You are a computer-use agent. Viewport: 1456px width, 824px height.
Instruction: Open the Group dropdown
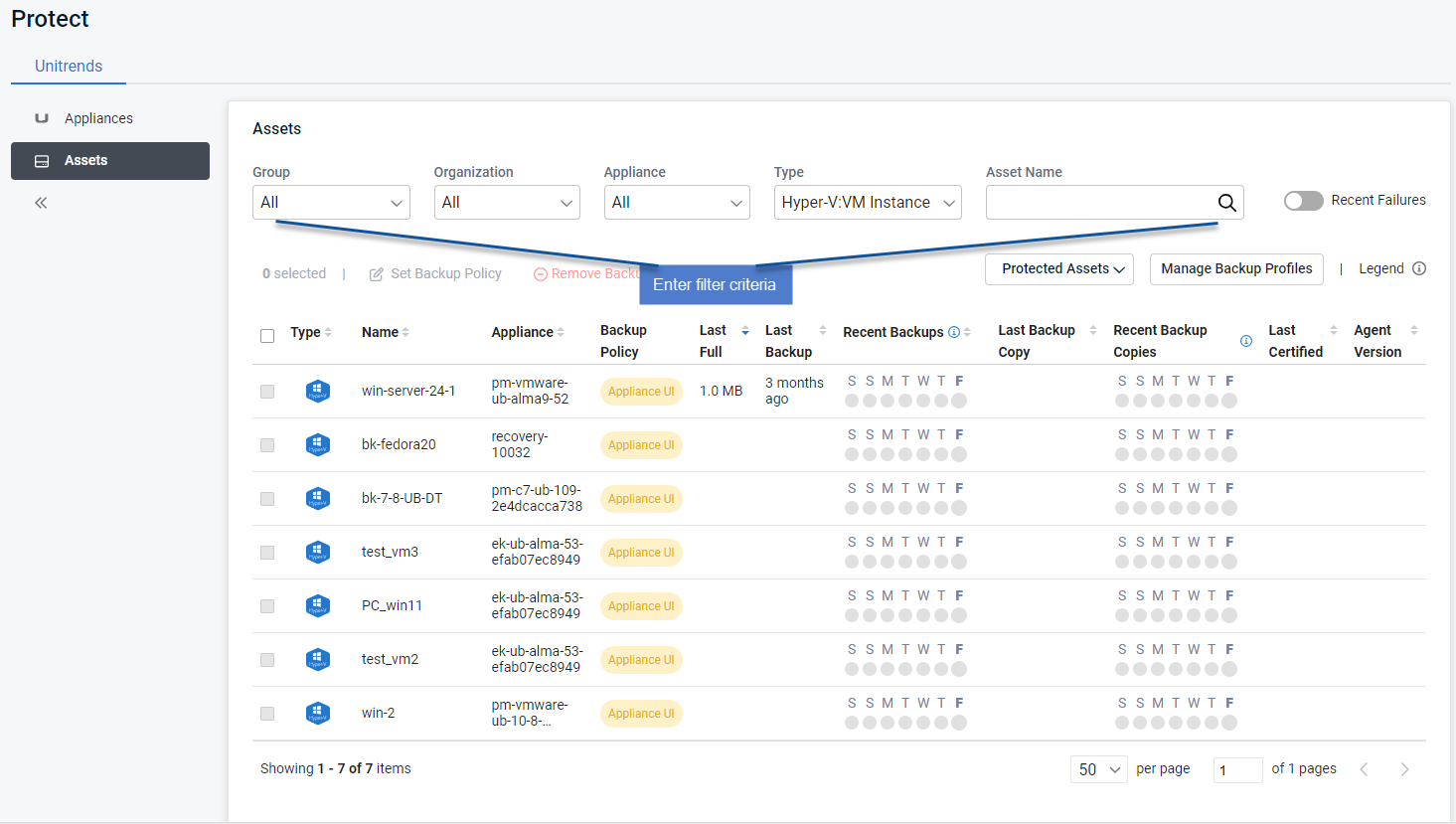(331, 202)
